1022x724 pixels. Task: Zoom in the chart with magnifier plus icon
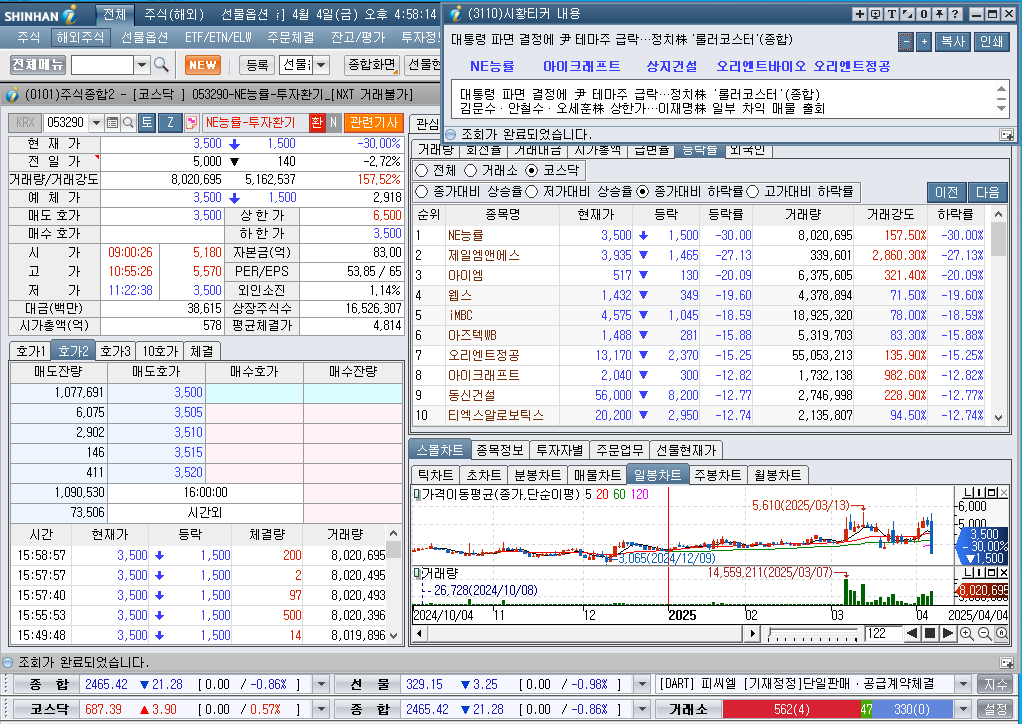click(967, 633)
